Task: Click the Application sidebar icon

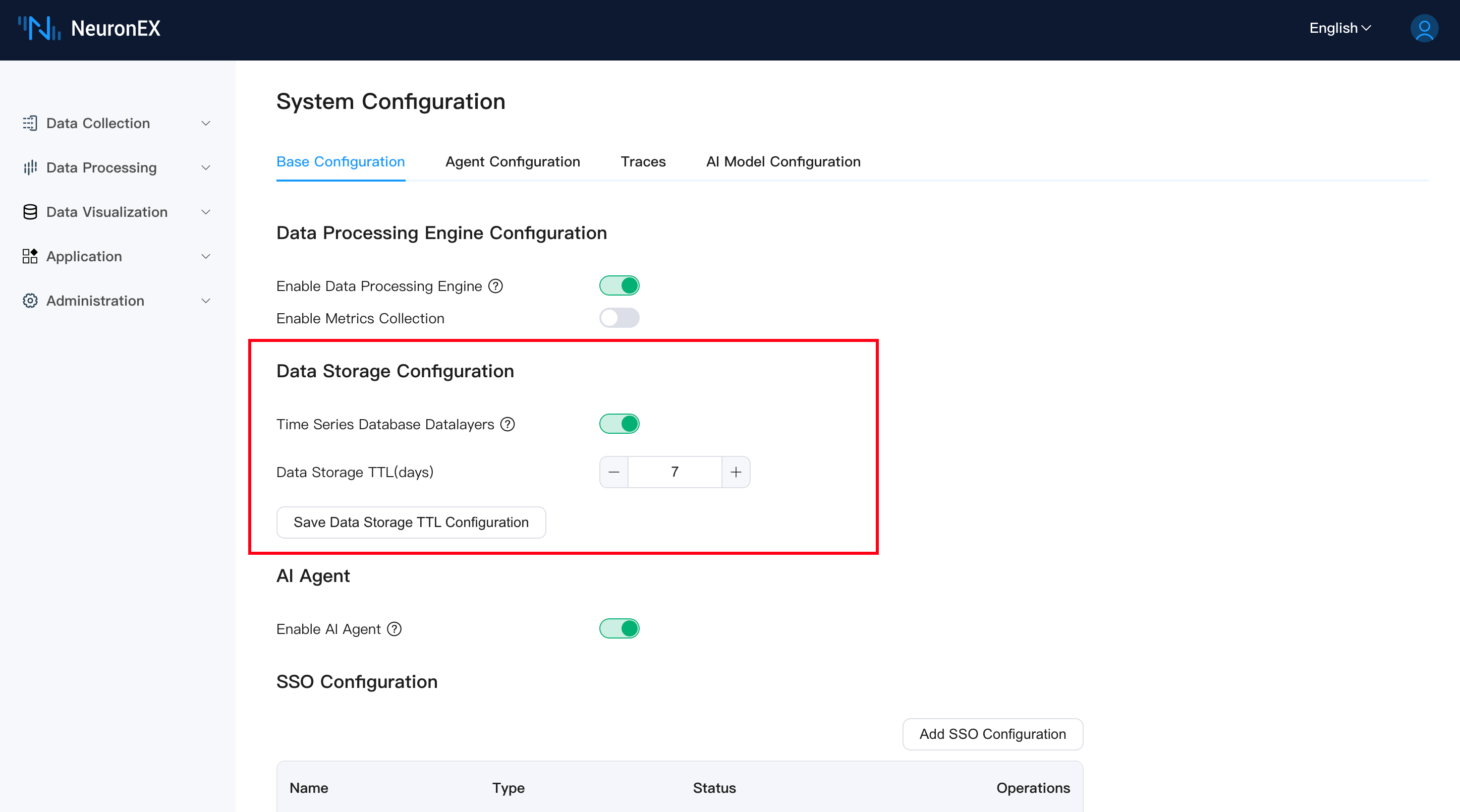Action: coord(30,256)
